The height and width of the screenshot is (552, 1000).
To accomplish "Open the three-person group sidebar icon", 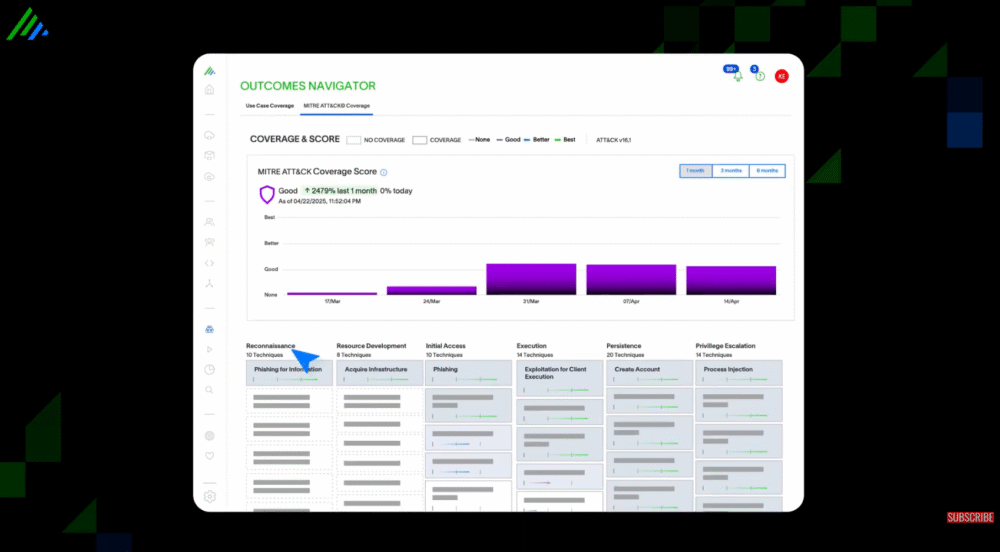I will (x=209, y=242).
